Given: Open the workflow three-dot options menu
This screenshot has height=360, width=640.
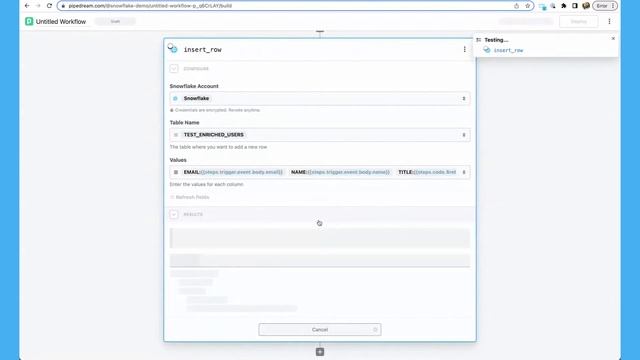Looking at the screenshot, I should click(609, 21).
